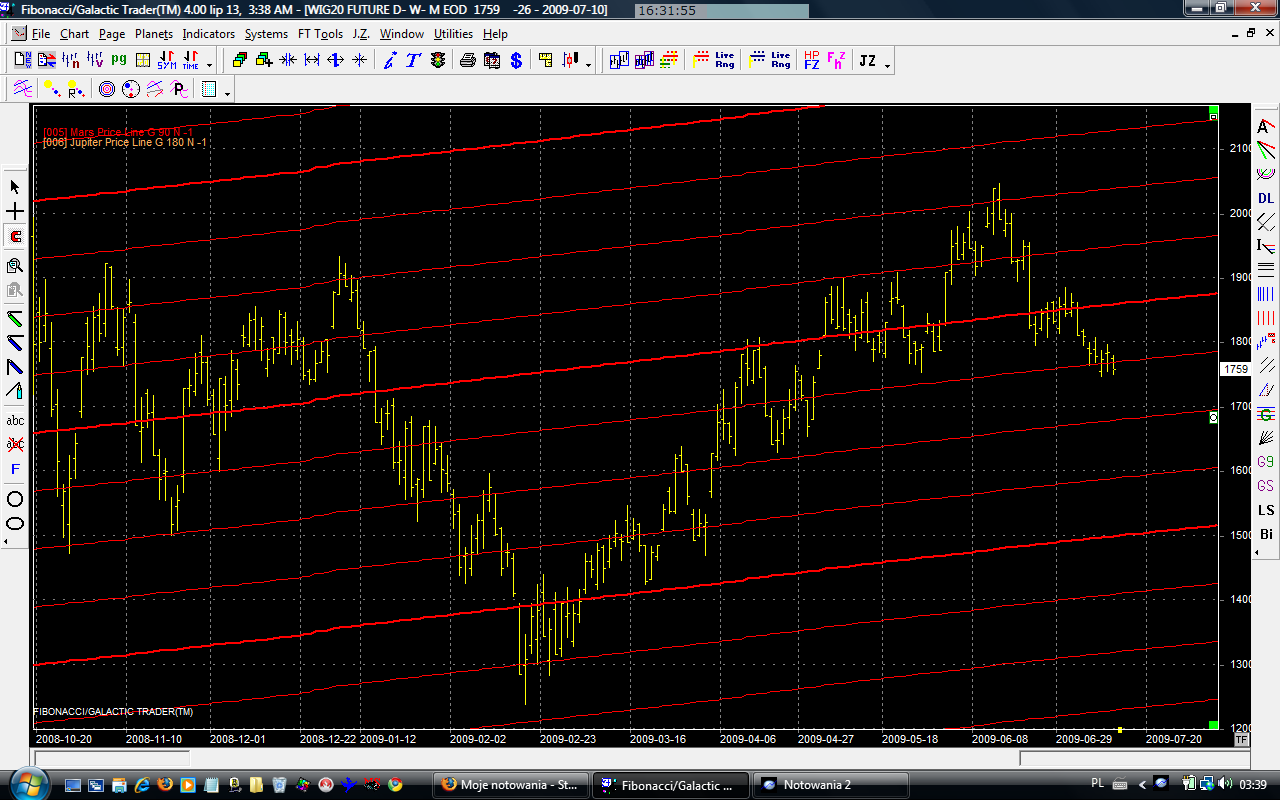
Task: Expand dropdown arrow beside TIME icon
Action: pos(209,65)
